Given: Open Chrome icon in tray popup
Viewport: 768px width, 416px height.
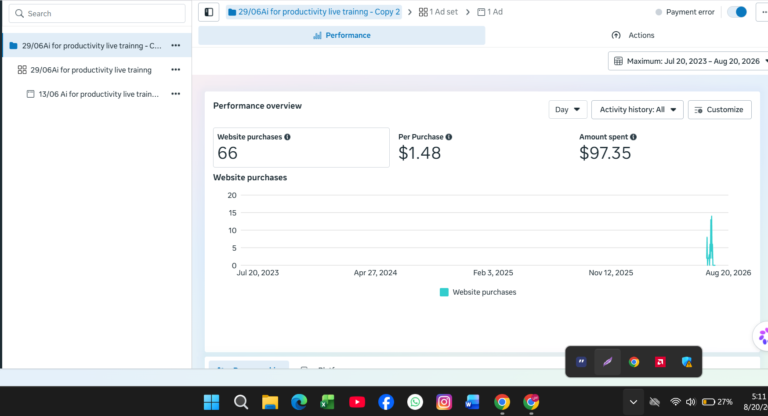Looking at the screenshot, I should [x=634, y=362].
